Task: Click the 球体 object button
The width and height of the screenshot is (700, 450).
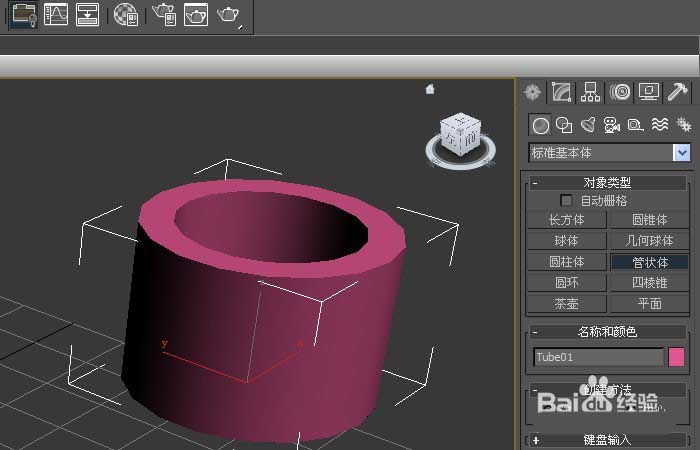Action: coord(566,241)
